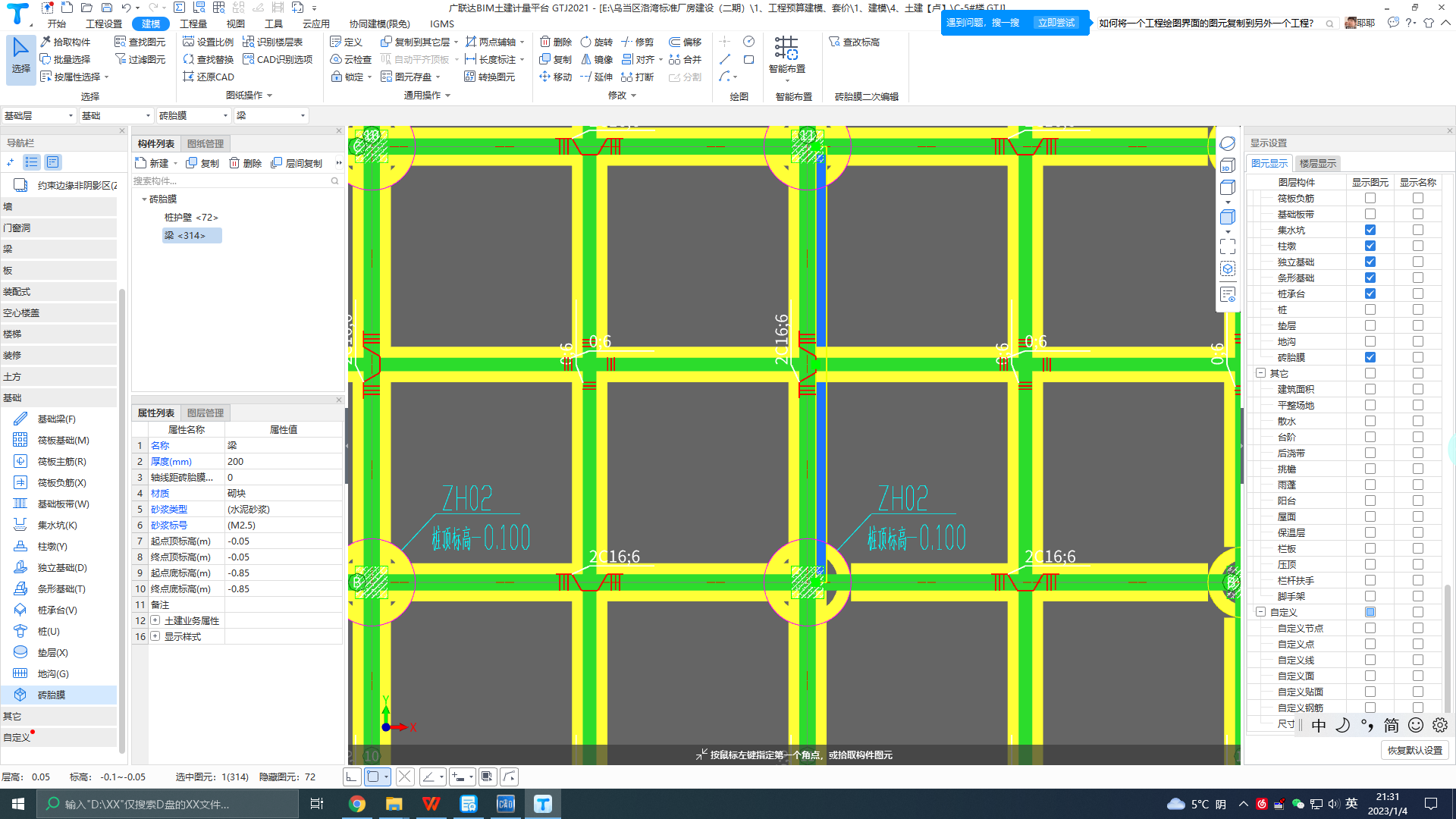This screenshot has width=1456, height=819.
Task: Click 镜像 tool in ribbon
Action: pyautogui.click(x=596, y=59)
